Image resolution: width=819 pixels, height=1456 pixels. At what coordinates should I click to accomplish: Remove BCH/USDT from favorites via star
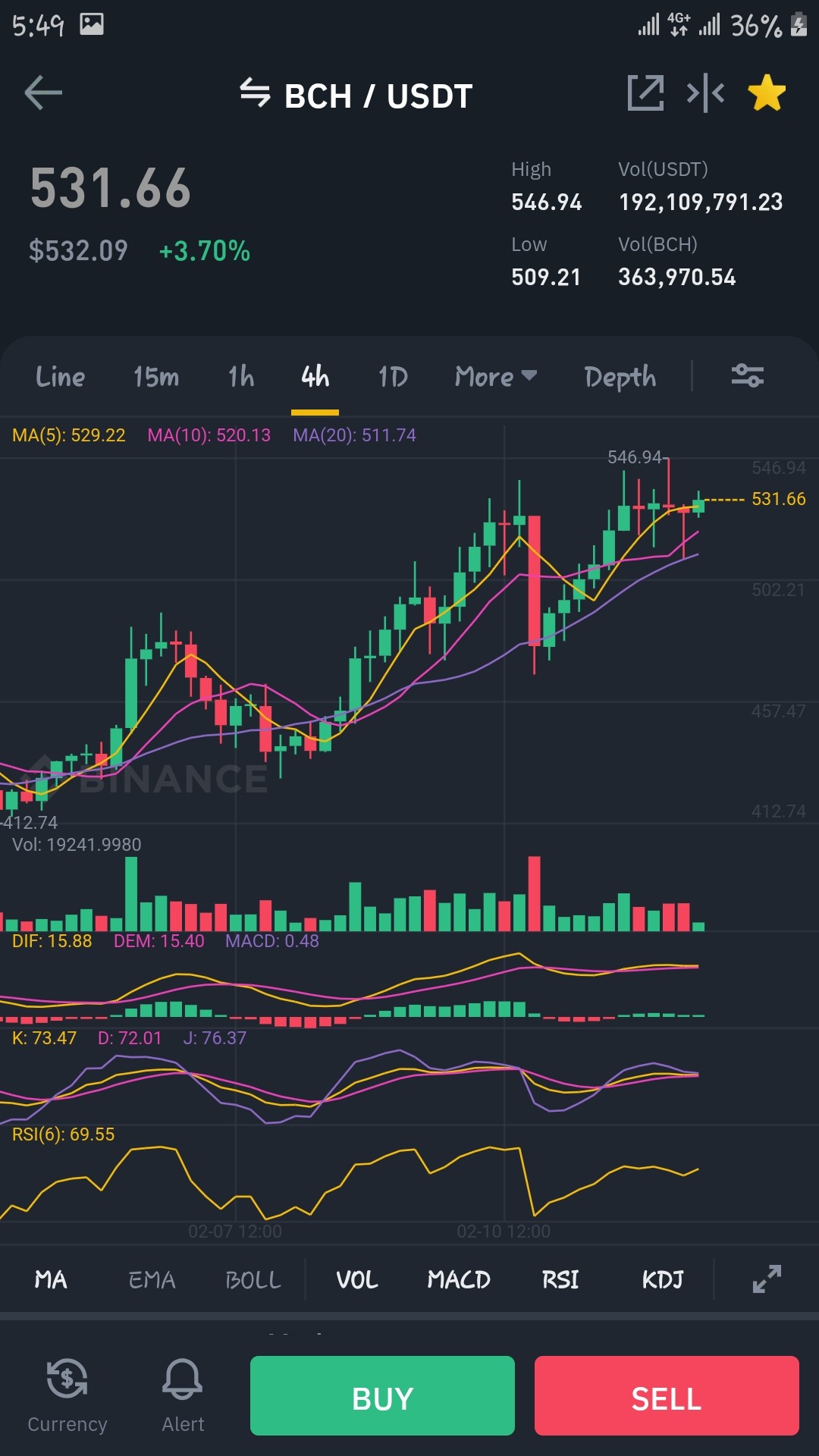[x=767, y=93]
